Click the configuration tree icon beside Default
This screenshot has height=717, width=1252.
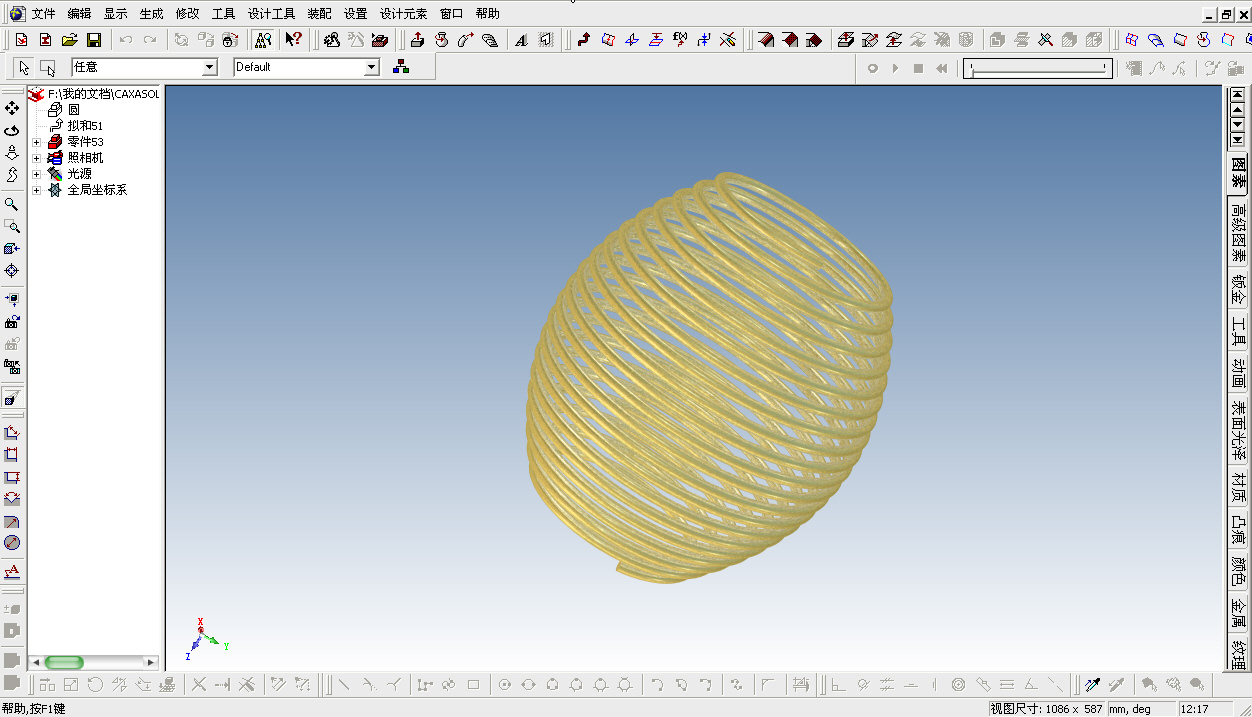pyautogui.click(x=401, y=67)
